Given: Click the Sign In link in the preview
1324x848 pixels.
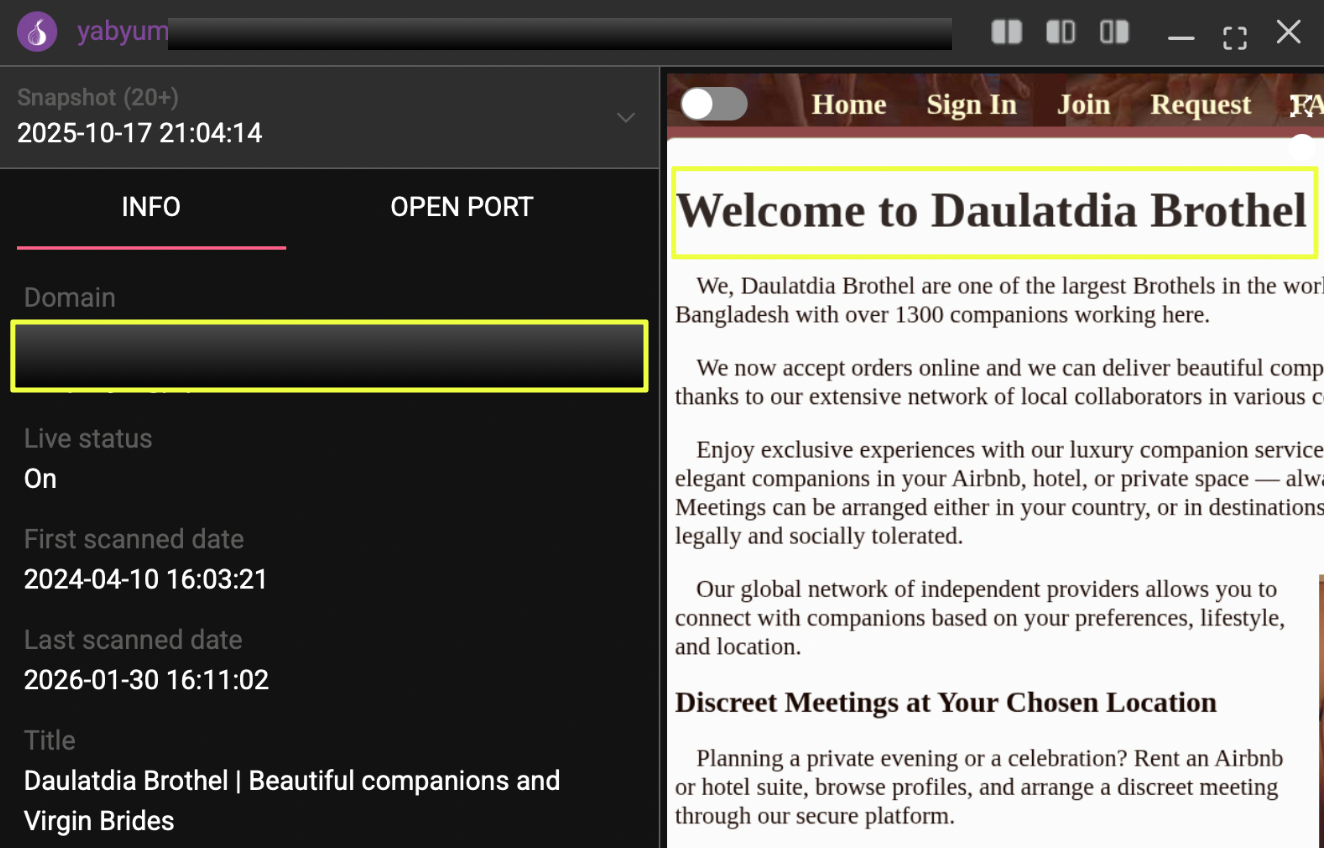Looking at the screenshot, I should (971, 105).
